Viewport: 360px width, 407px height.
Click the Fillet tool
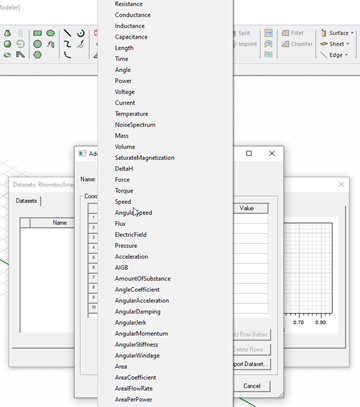293,33
